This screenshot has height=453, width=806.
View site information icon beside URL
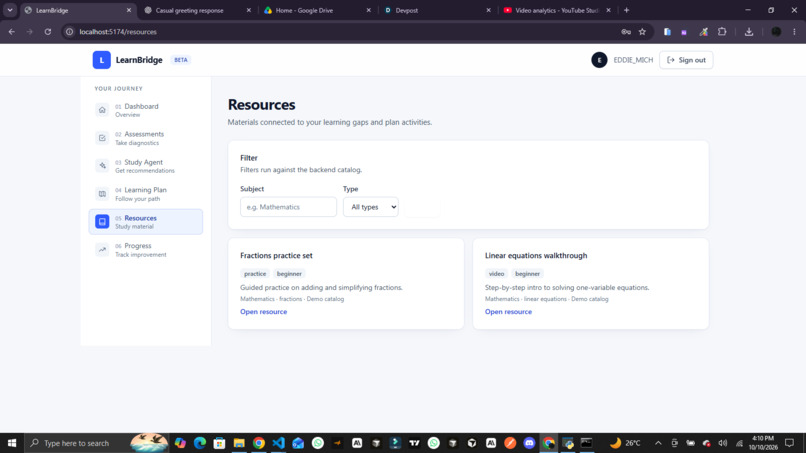click(69, 31)
